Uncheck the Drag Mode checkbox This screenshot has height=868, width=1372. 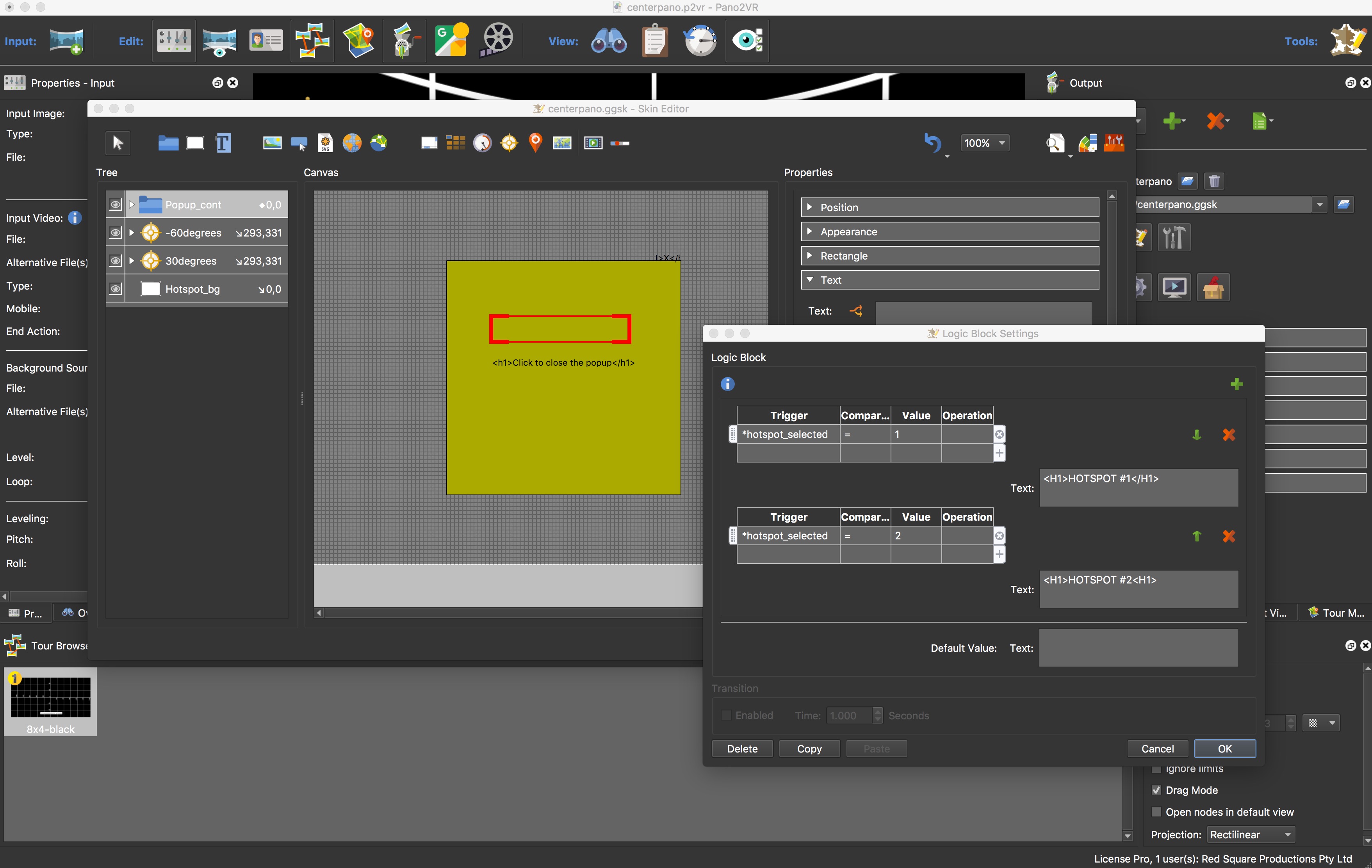pos(1156,791)
